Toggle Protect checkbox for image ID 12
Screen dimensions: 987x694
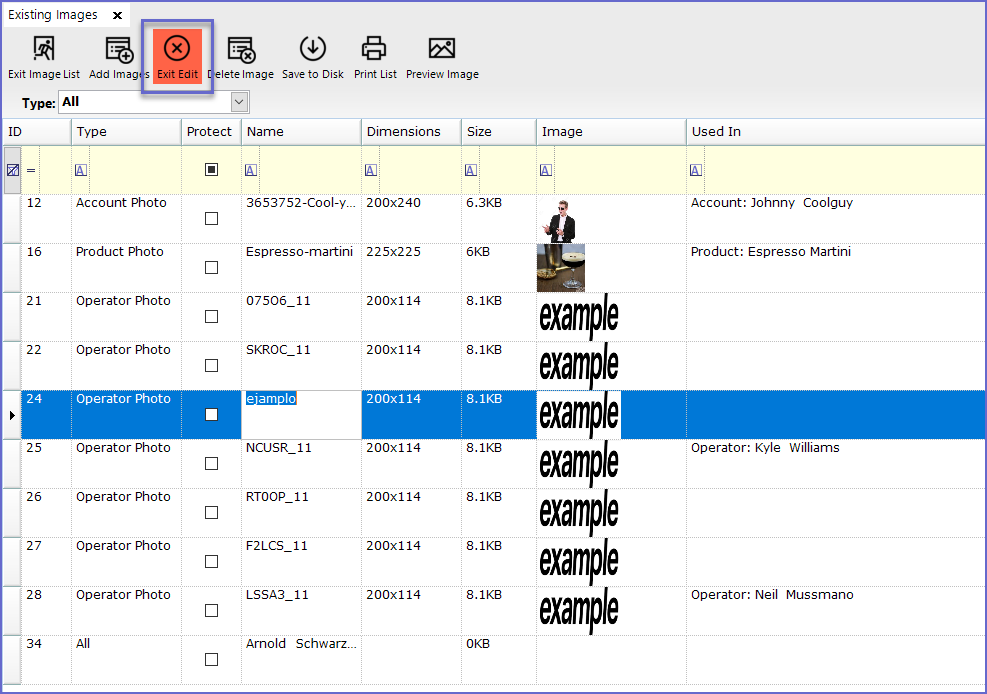point(211,219)
